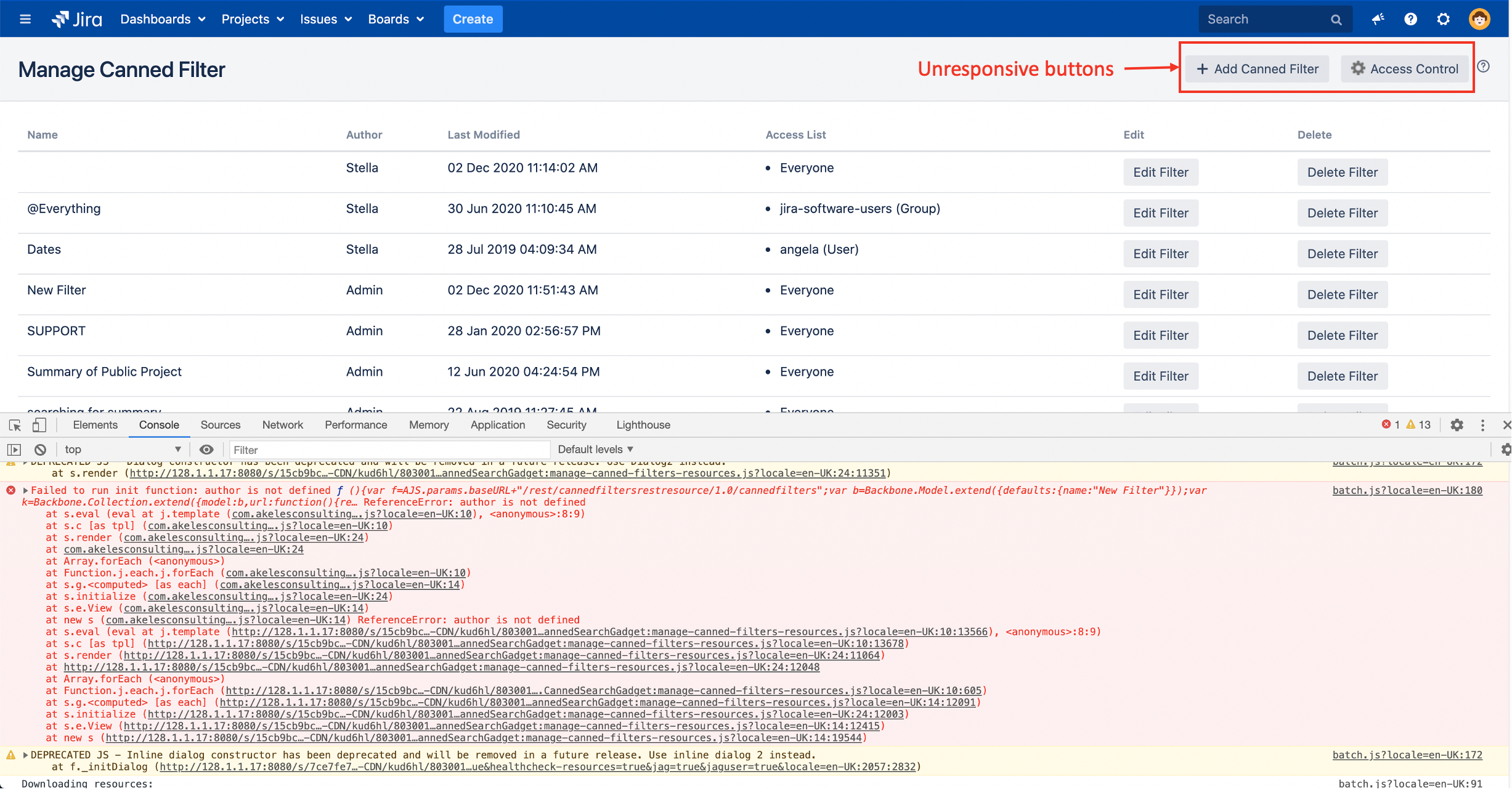Open DevTools settings gear icon
The width and height of the screenshot is (1512, 792).
[1457, 426]
